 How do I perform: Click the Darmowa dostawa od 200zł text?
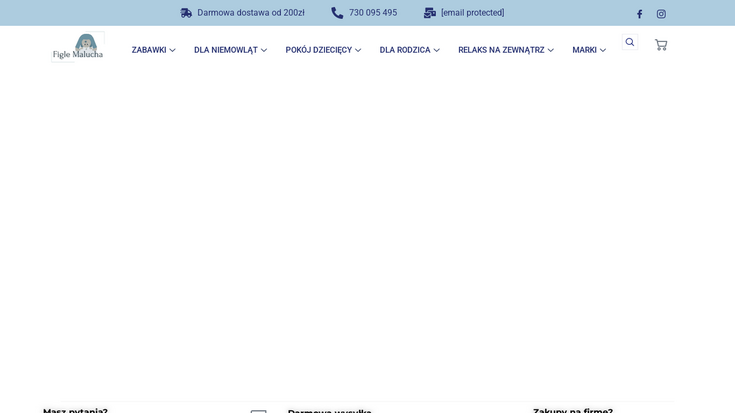[251, 13]
